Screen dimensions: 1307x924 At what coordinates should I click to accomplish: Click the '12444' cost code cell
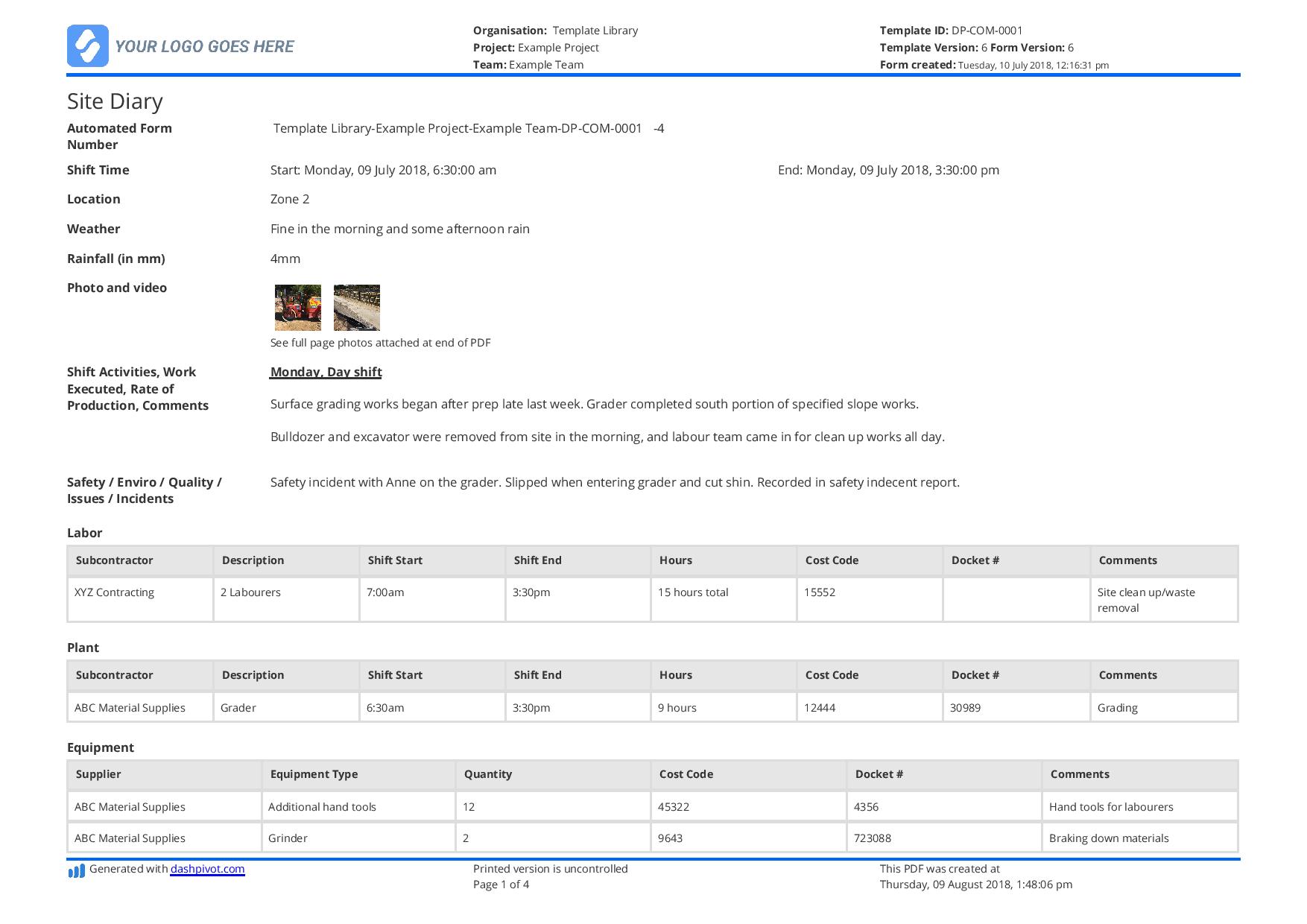point(870,707)
